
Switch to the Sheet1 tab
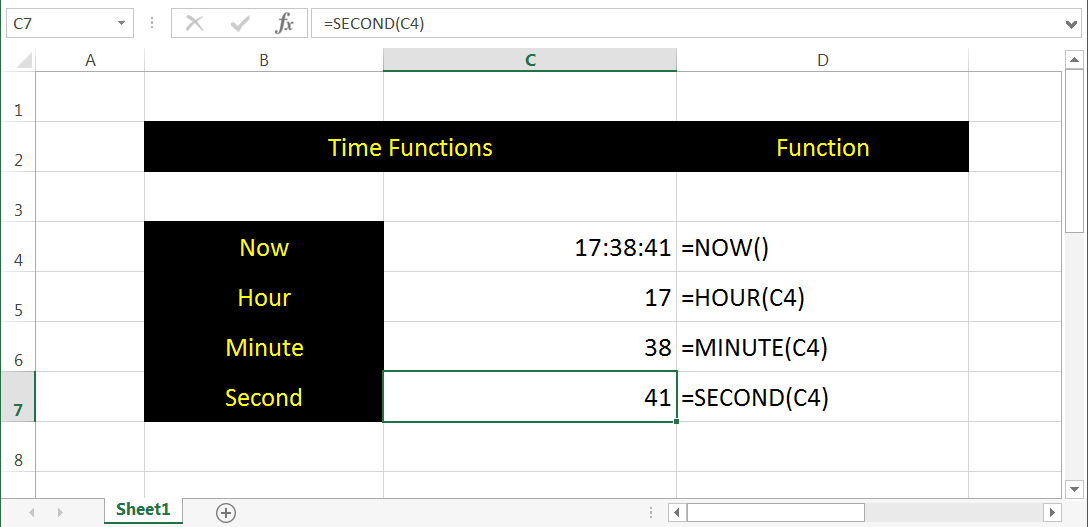pos(143,510)
